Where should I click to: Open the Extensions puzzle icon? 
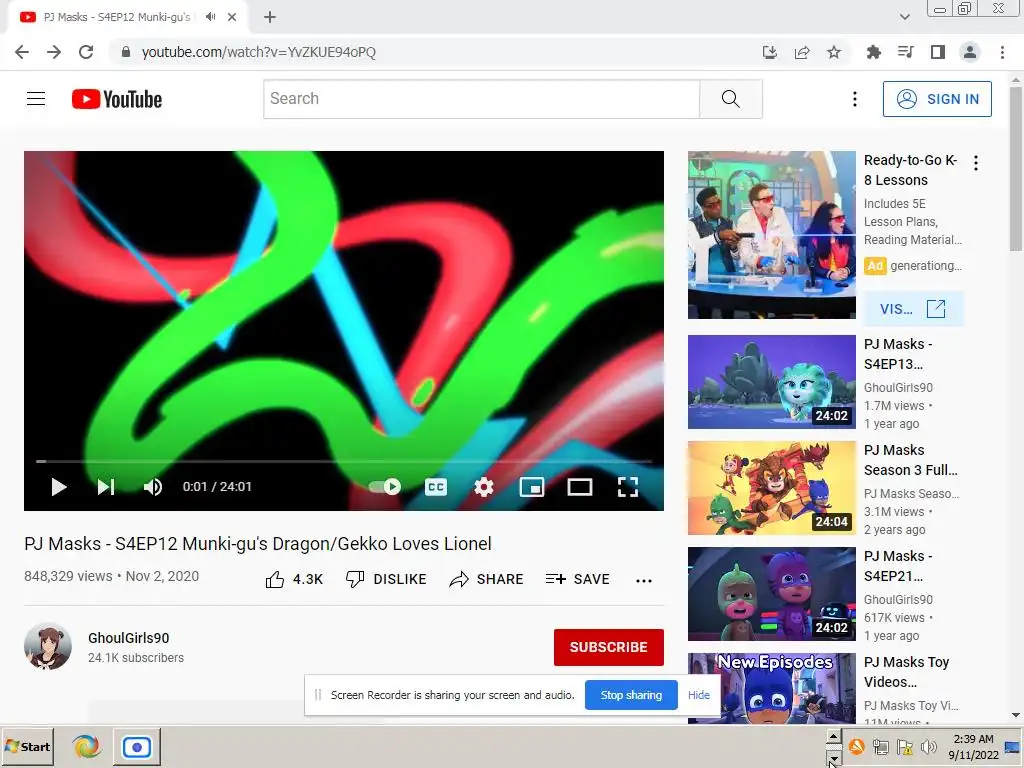point(874,52)
